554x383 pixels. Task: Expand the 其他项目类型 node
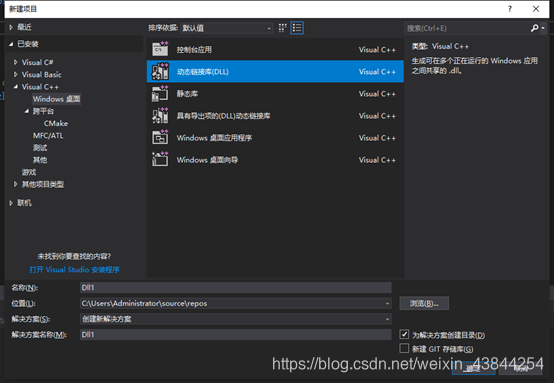click(x=16, y=184)
